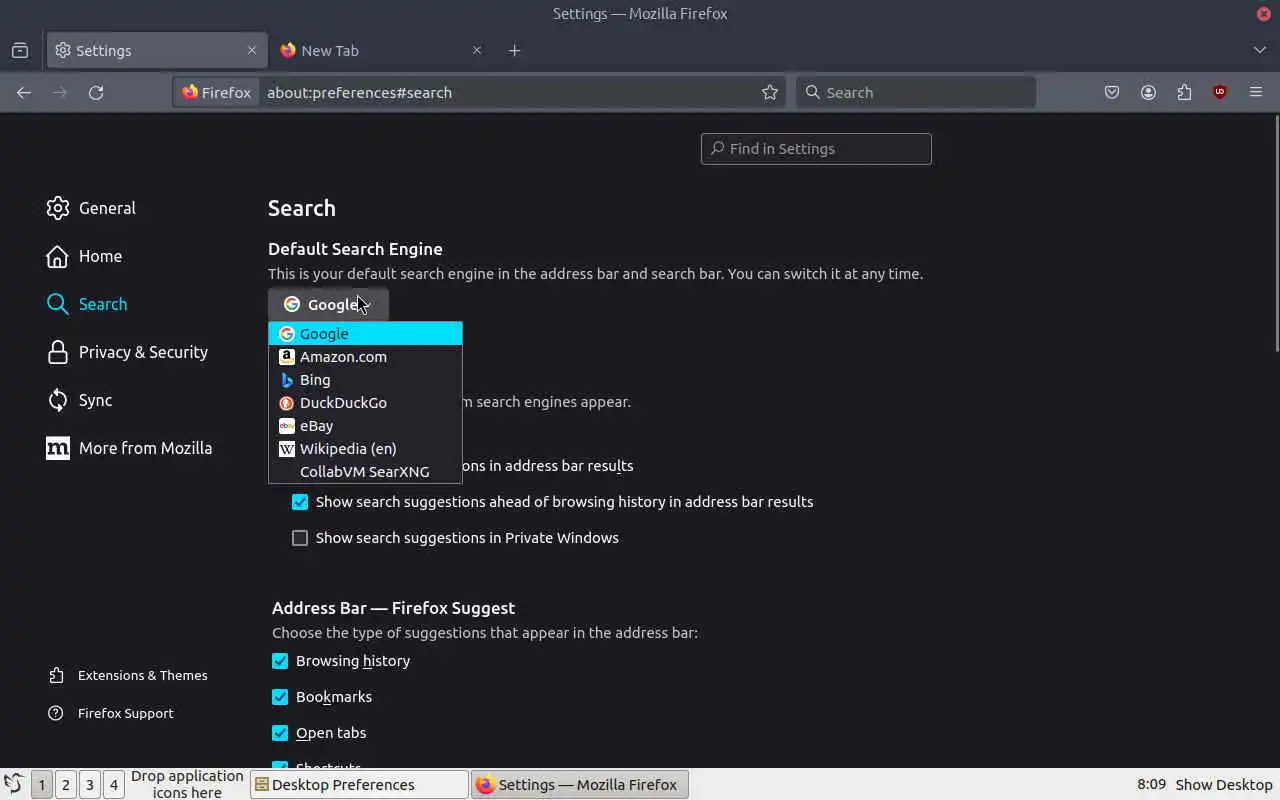Open the Home settings category

84,256
